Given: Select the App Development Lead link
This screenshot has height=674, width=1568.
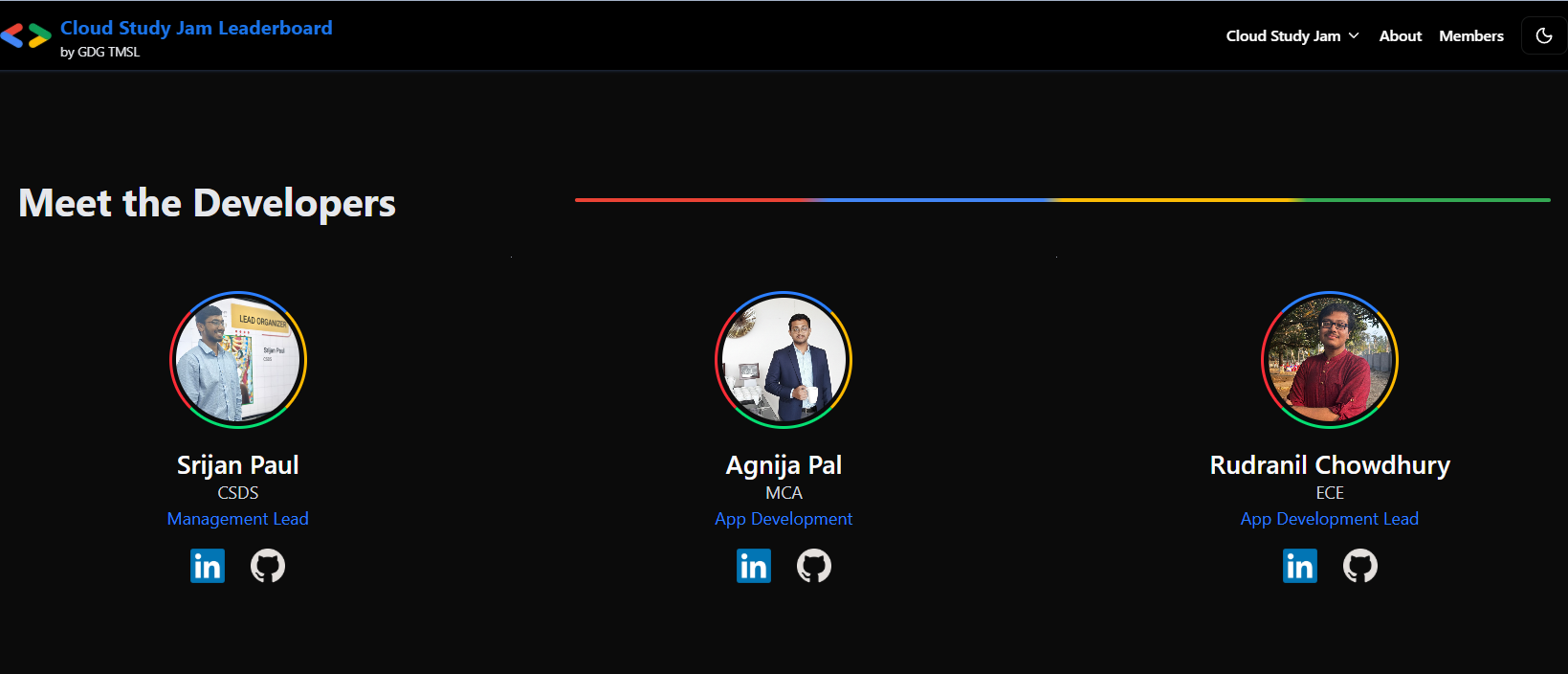Looking at the screenshot, I should [x=1329, y=519].
